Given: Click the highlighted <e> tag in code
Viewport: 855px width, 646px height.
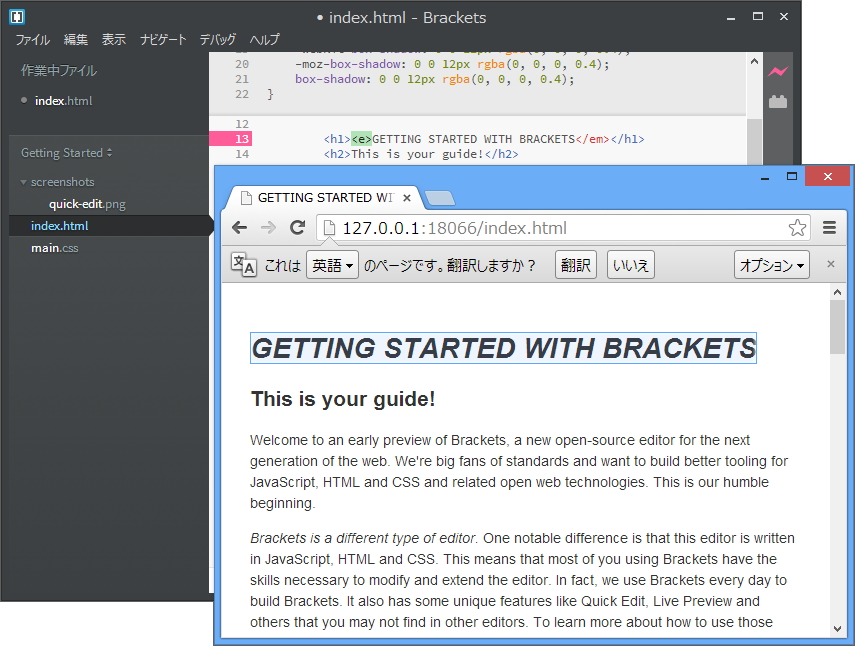Looking at the screenshot, I should click(361, 139).
